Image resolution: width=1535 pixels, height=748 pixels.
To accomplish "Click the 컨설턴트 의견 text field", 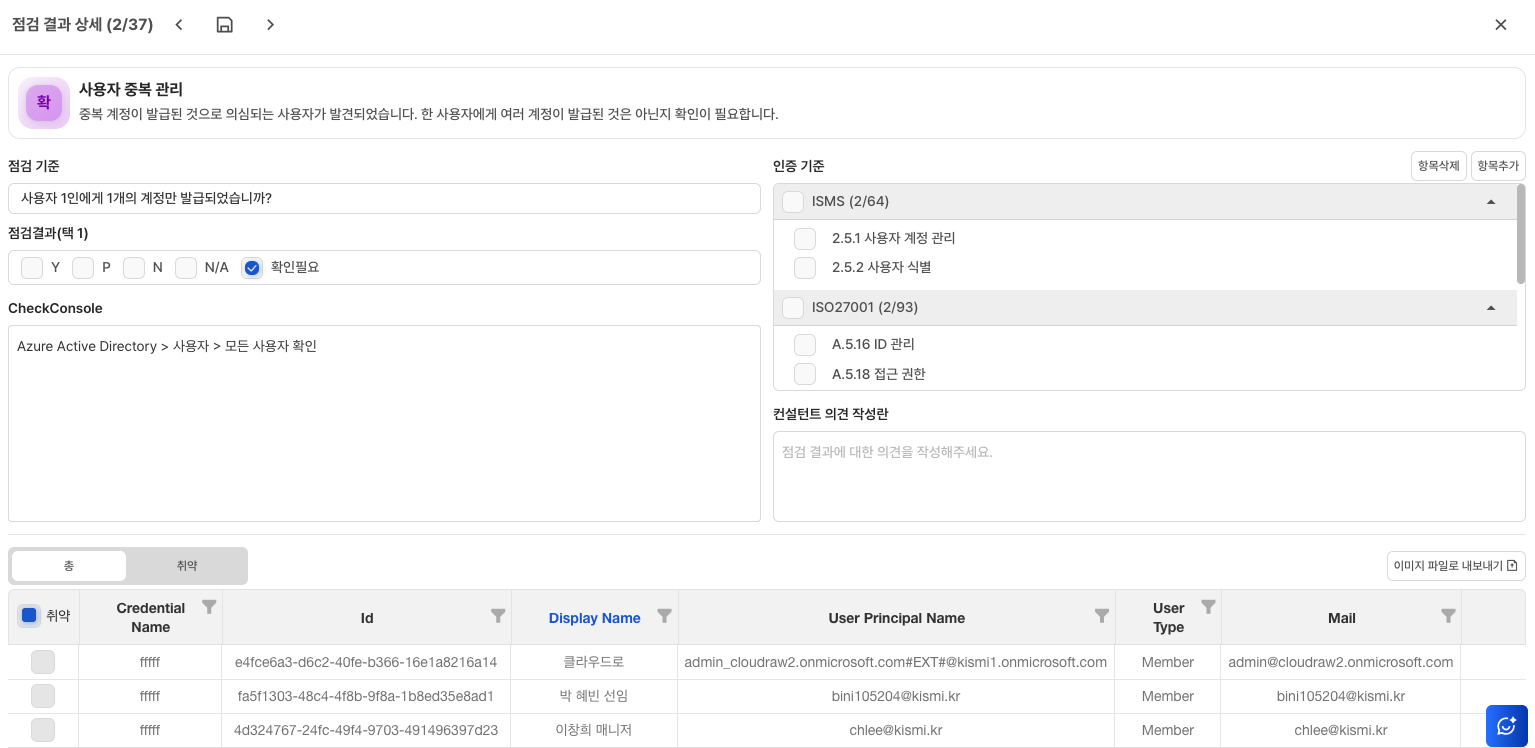I will click(x=1148, y=476).
